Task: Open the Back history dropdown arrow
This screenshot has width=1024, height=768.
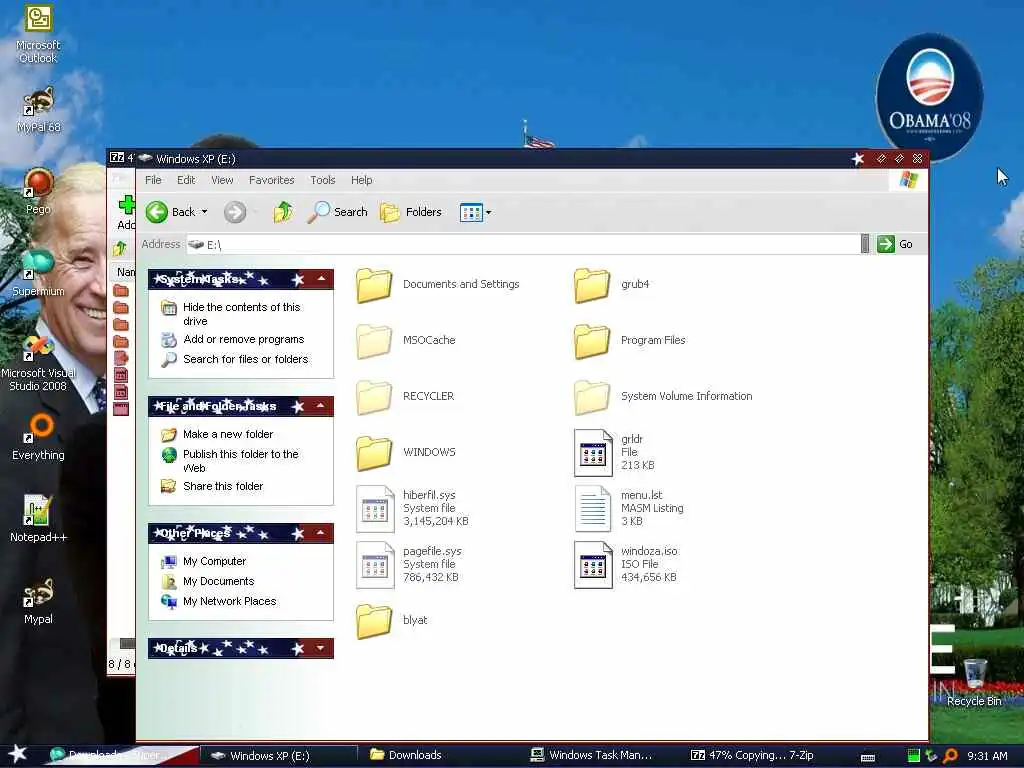Action: 204,212
